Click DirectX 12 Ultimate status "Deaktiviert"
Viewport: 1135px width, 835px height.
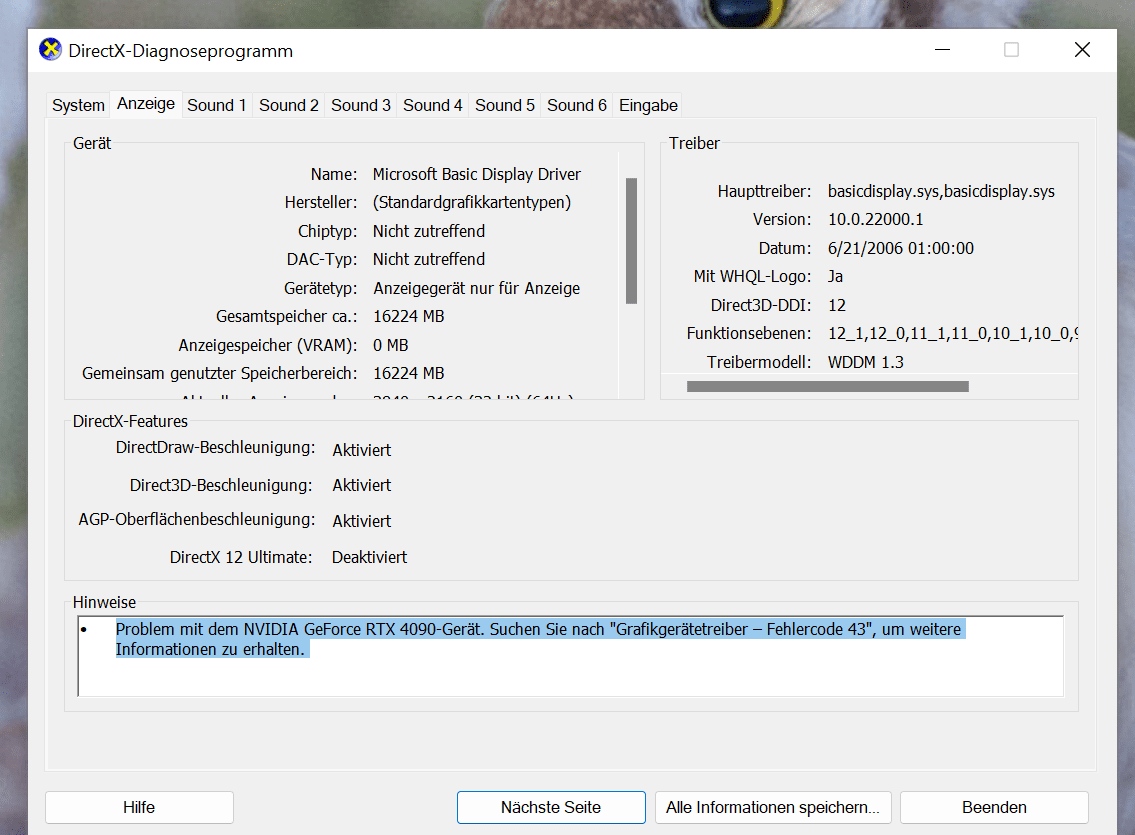pos(369,558)
